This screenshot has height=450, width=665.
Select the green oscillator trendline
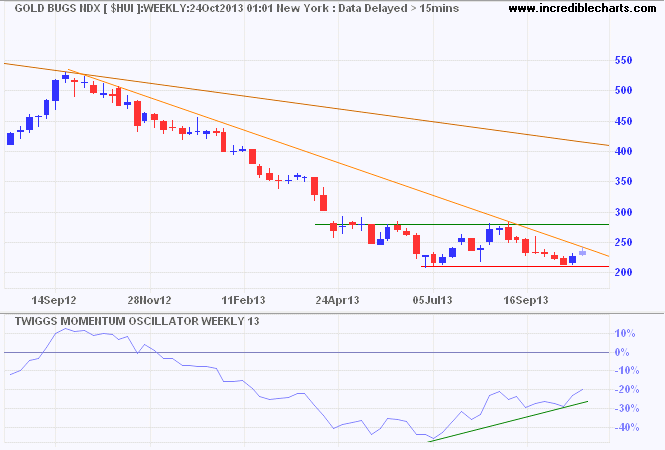point(509,421)
